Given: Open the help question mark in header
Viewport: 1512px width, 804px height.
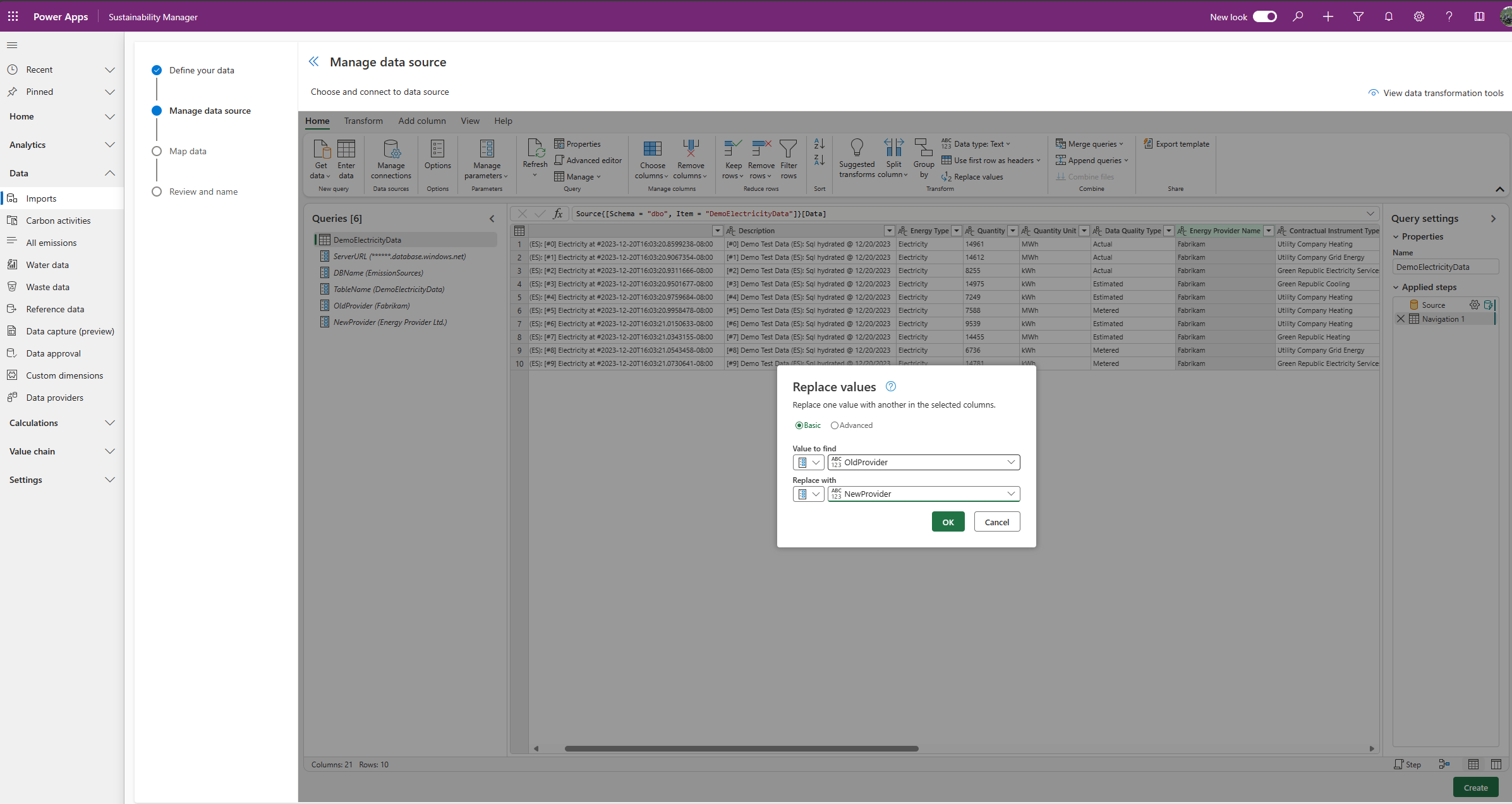Looking at the screenshot, I should 1449,16.
